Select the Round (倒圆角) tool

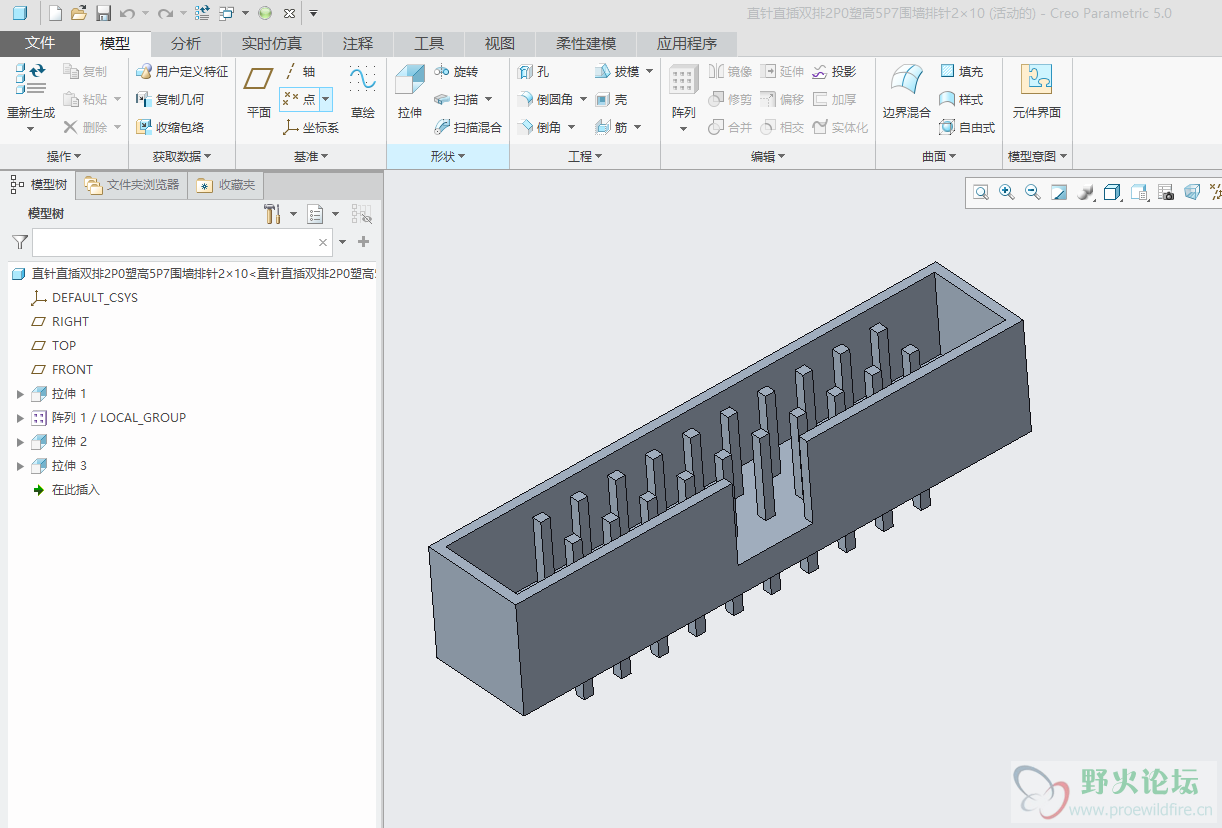pos(545,100)
